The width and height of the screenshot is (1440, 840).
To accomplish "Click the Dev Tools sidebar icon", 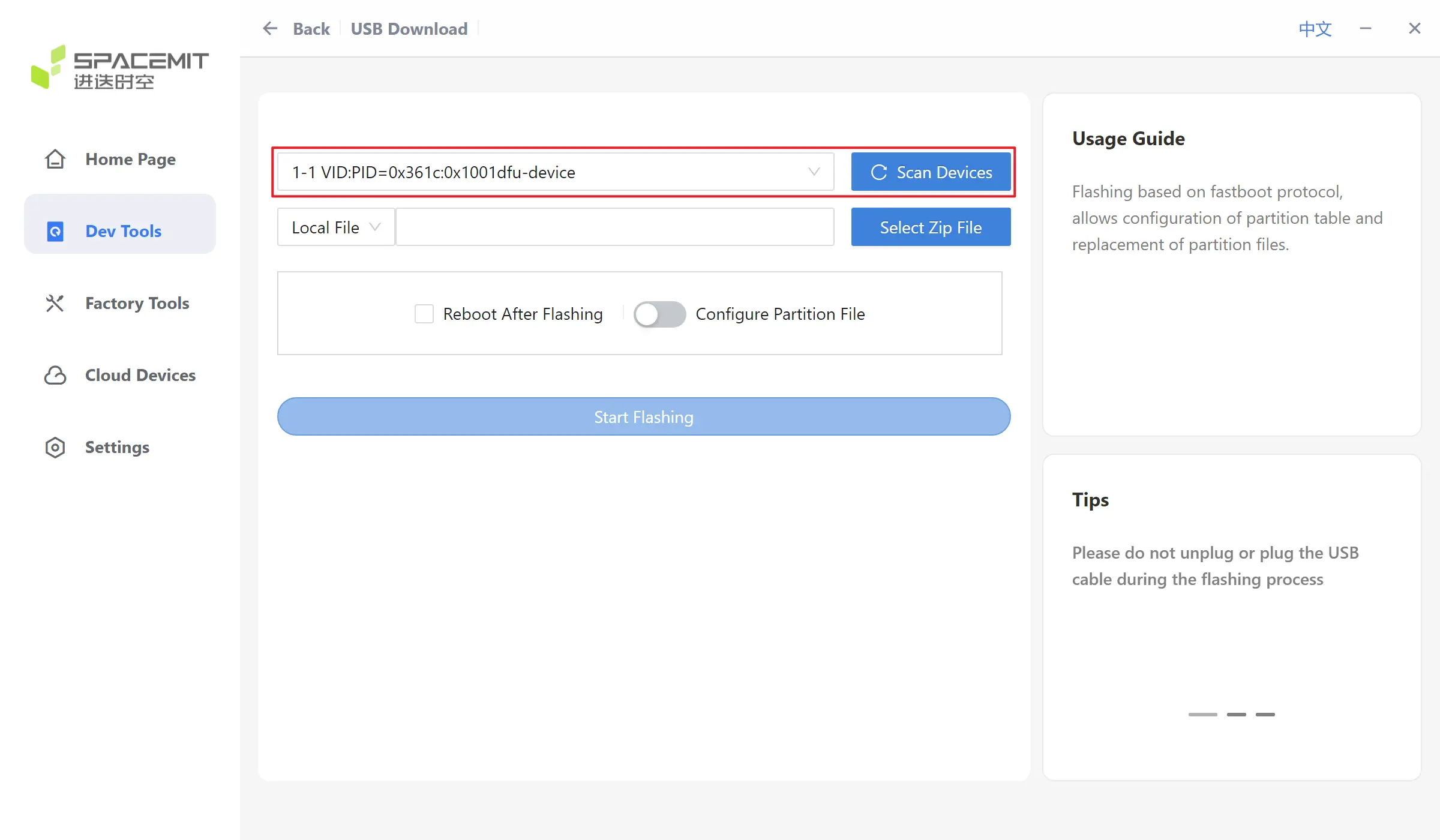I will click(55, 231).
